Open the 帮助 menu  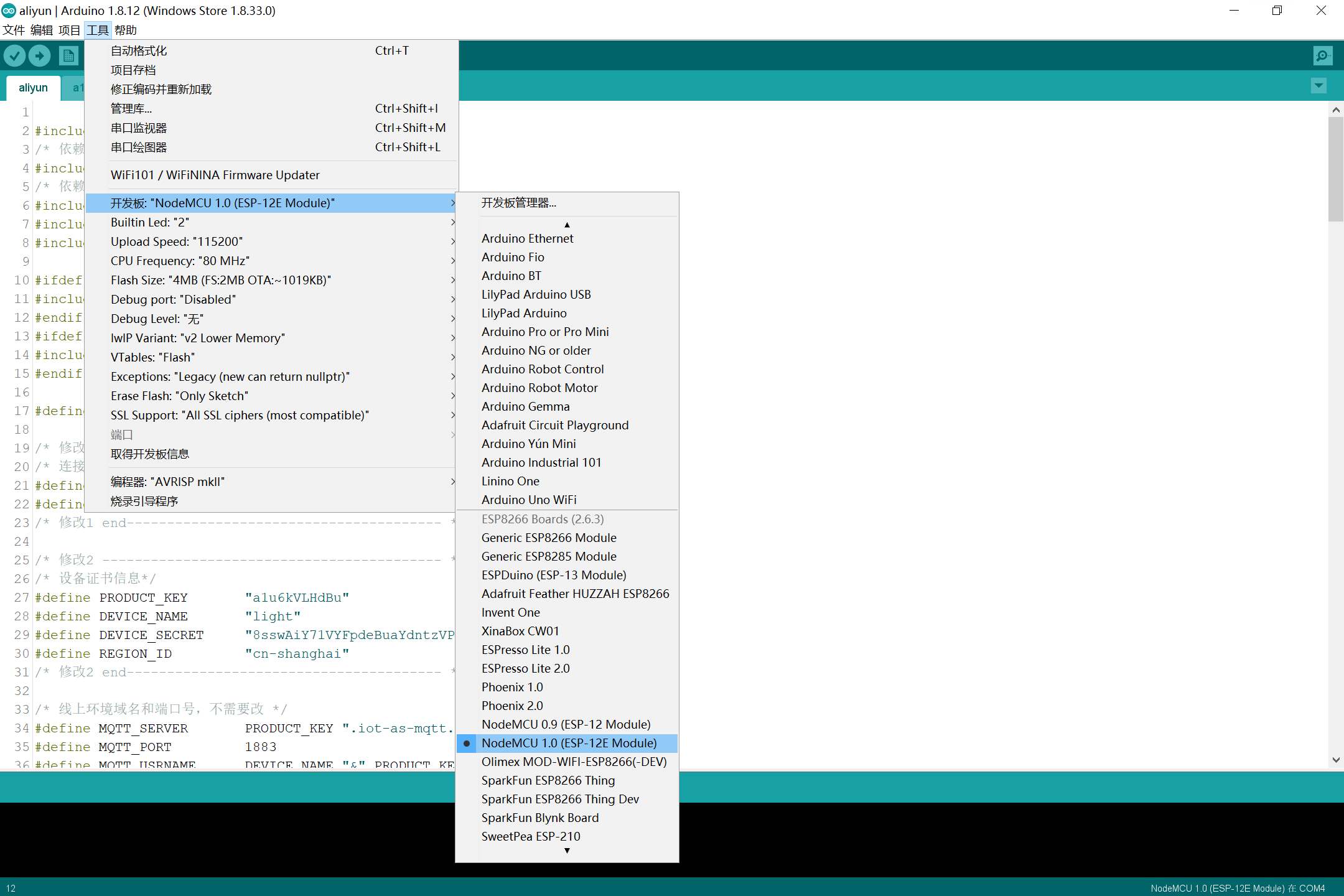[x=125, y=30]
